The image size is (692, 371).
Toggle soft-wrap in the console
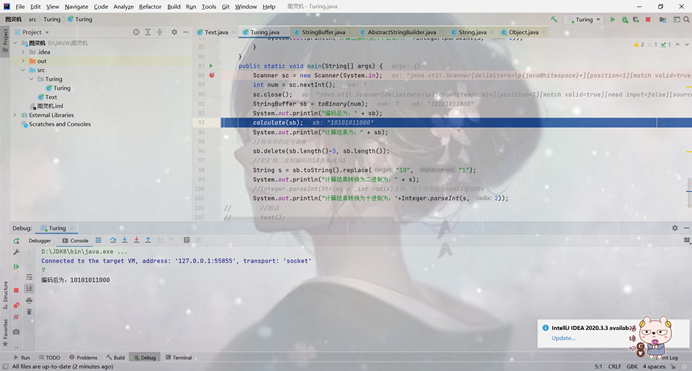[x=29, y=277]
